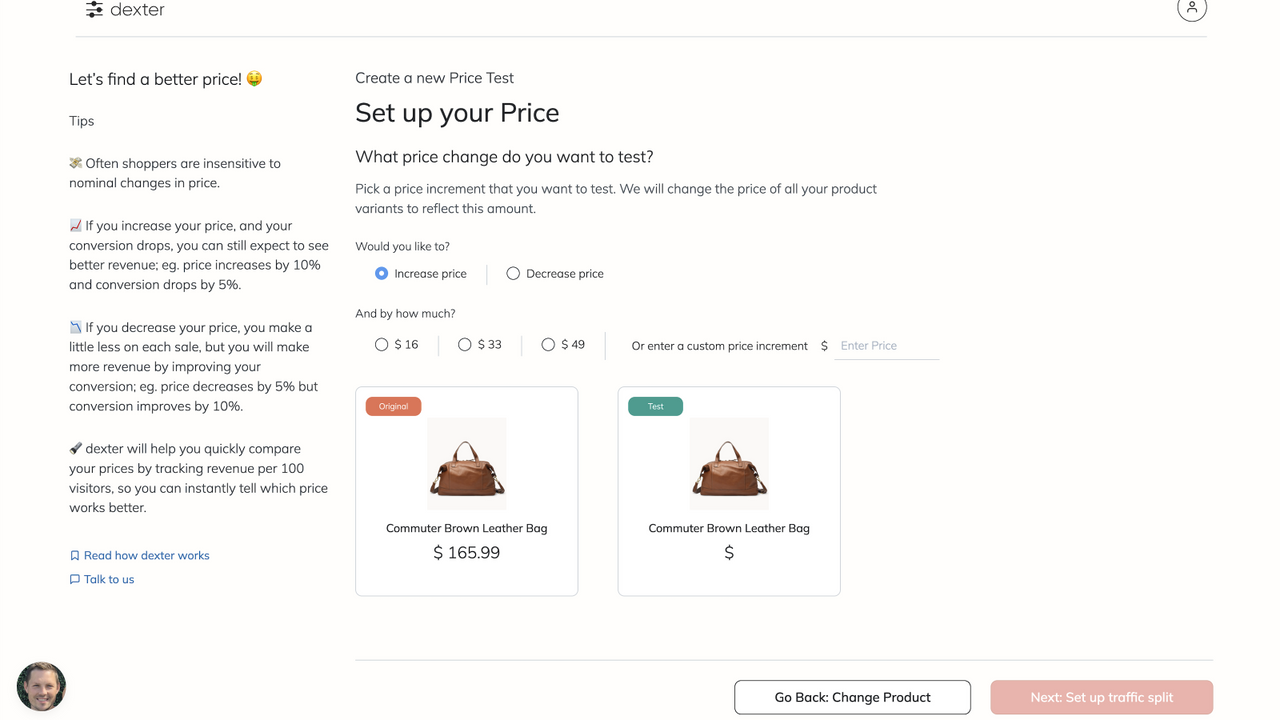The image size is (1280, 720).
Task: Choose the $33 price increment
Action: tap(464, 344)
